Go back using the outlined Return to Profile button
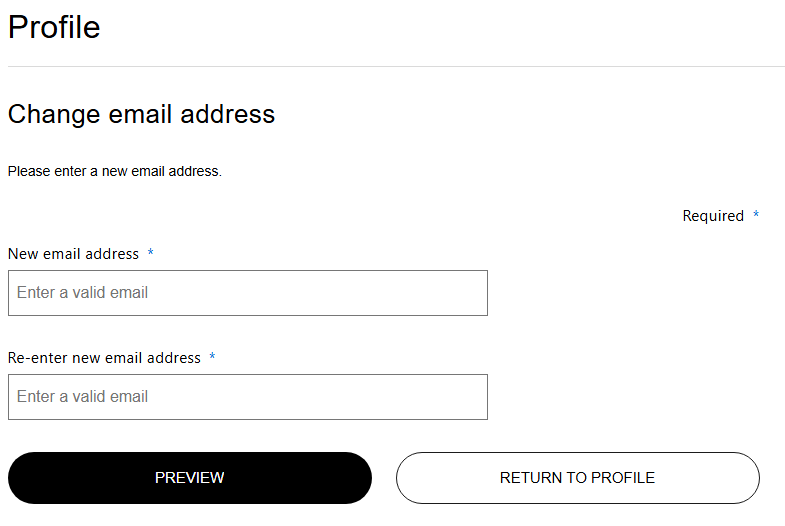785x526 pixels. click(x=577, y=478)
